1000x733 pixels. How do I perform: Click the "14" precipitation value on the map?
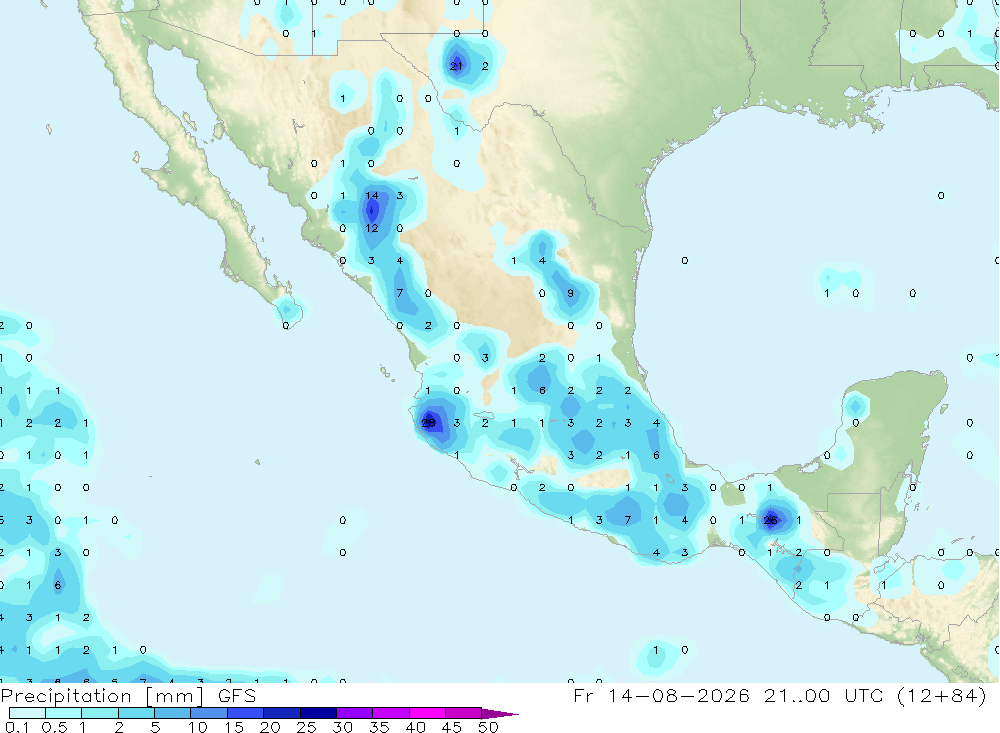point(372,195)
